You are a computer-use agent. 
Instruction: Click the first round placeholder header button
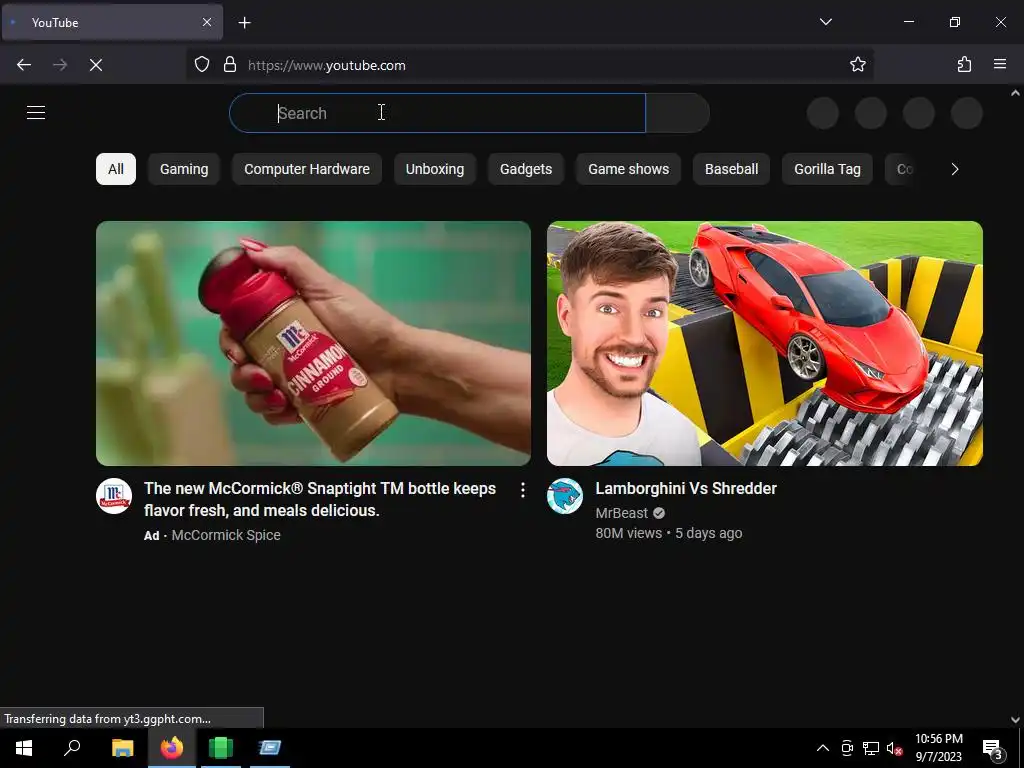[823, 113]
